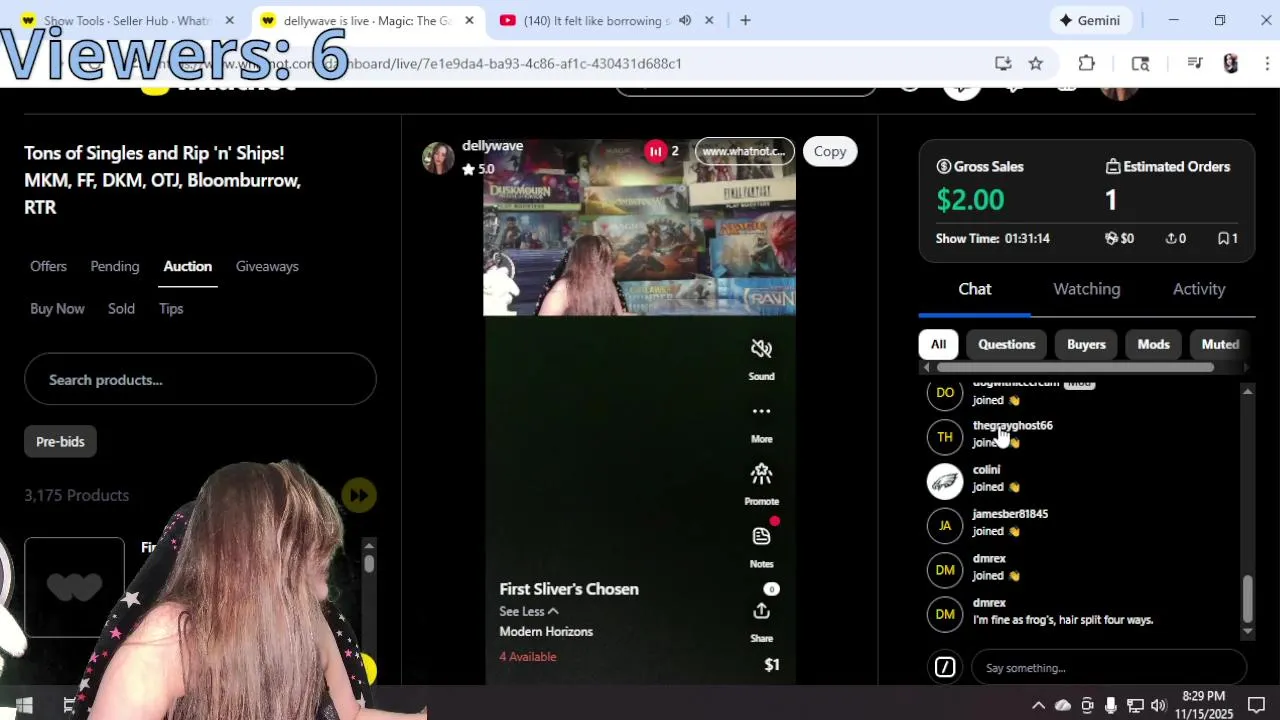This screenshot has height=720, width=1280.
Task: Open the Pending tab
Action: click(114, 266)
